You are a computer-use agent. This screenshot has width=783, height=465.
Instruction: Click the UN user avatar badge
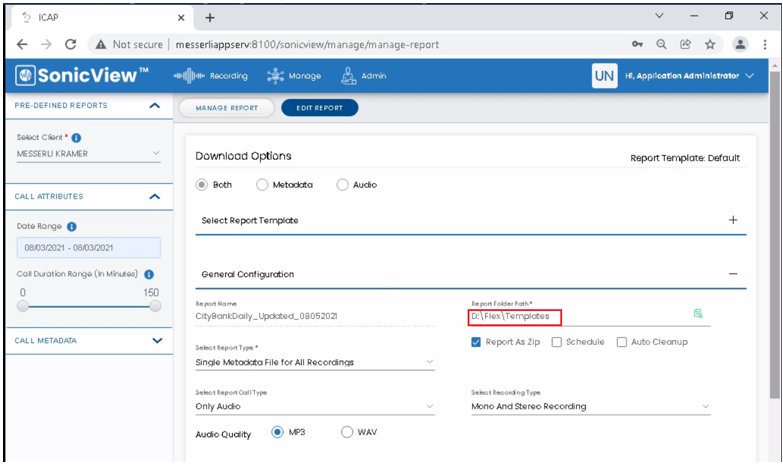[604, 76]
